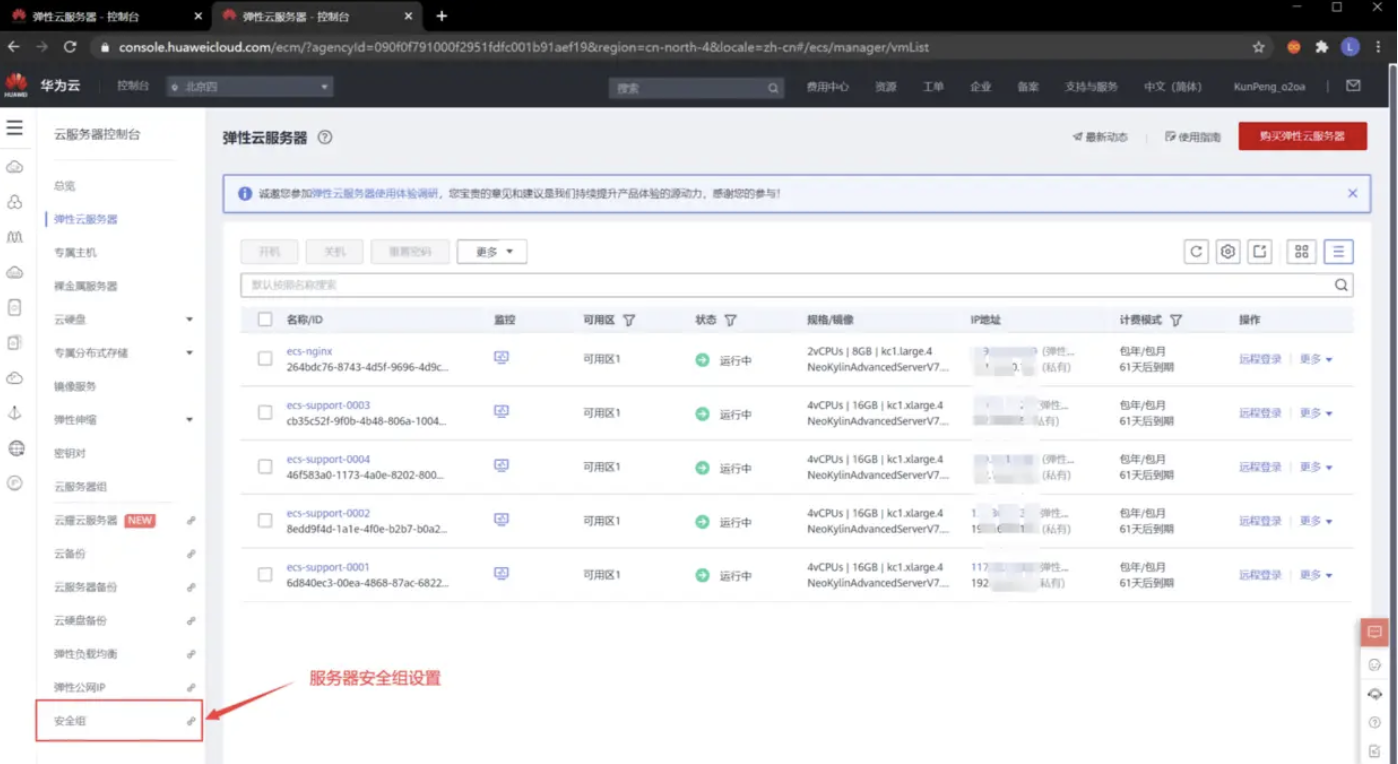
Task: Click the 购买弹性云服务器 red button
Action: [x=1302, y=136]
